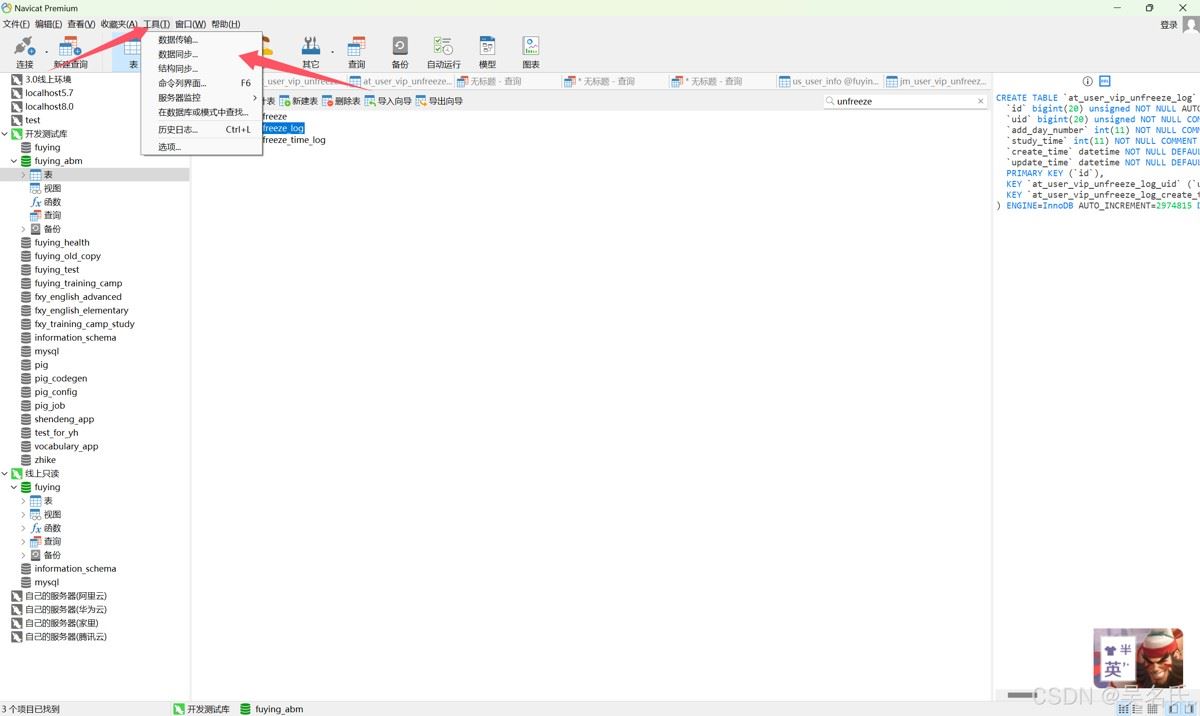The height and width of the screenshot is (716, 1200).
Task: Expand the 函数 node under 线上只读
Action: pyautogui.click(x=23, y=528)
